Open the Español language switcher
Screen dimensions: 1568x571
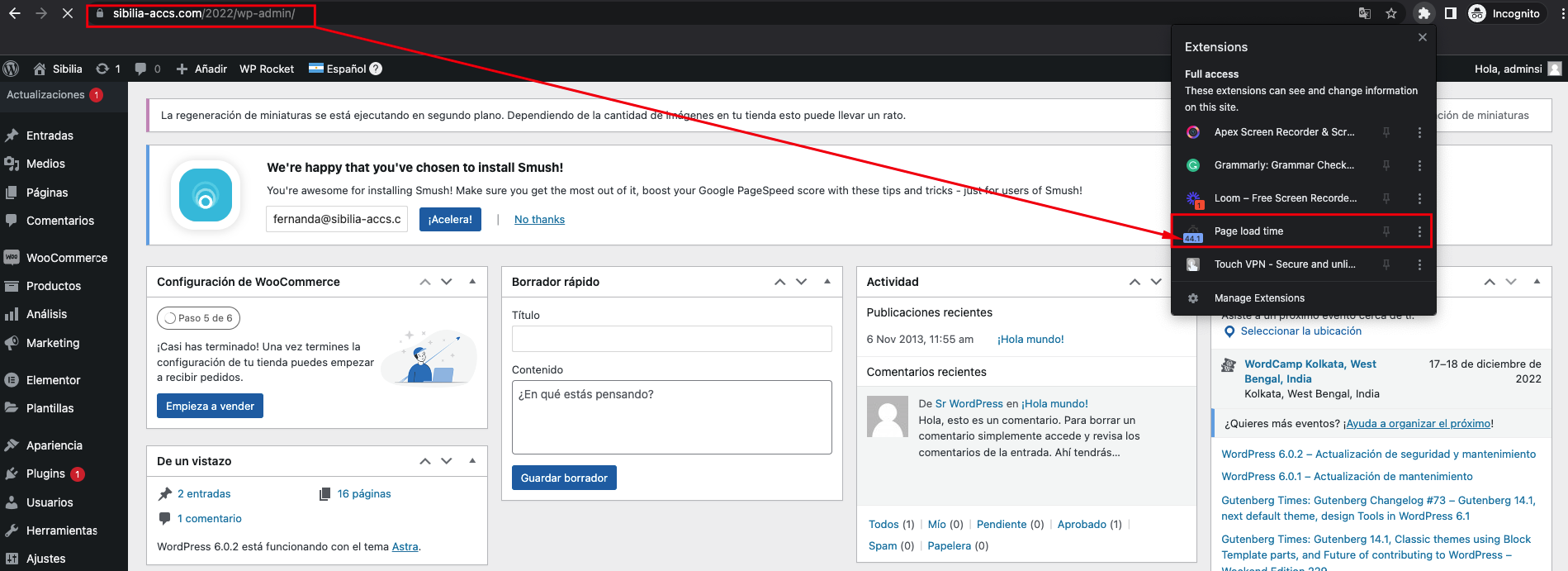(338, 69)
